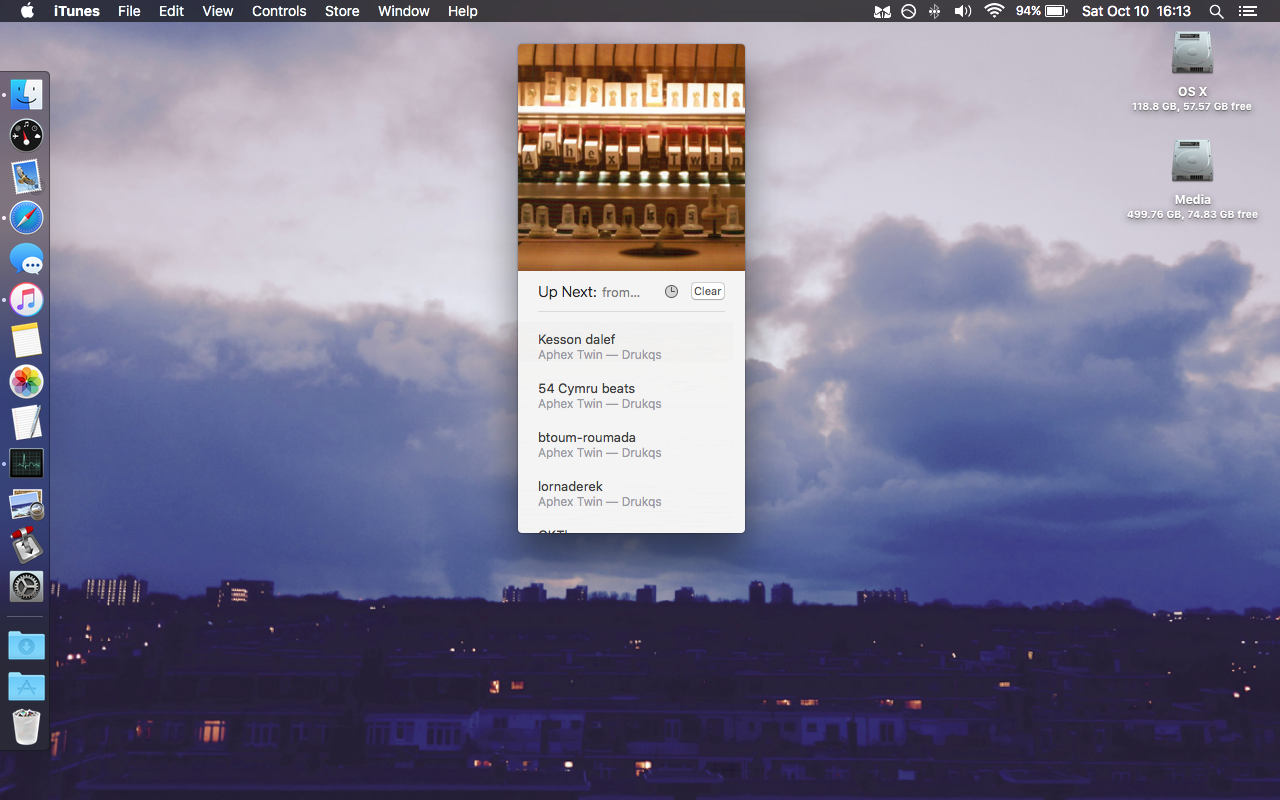The width and height of the screenshot is (1280, 800).
Task: Click the Clear button in Up Next
Action: pos(708,291)
